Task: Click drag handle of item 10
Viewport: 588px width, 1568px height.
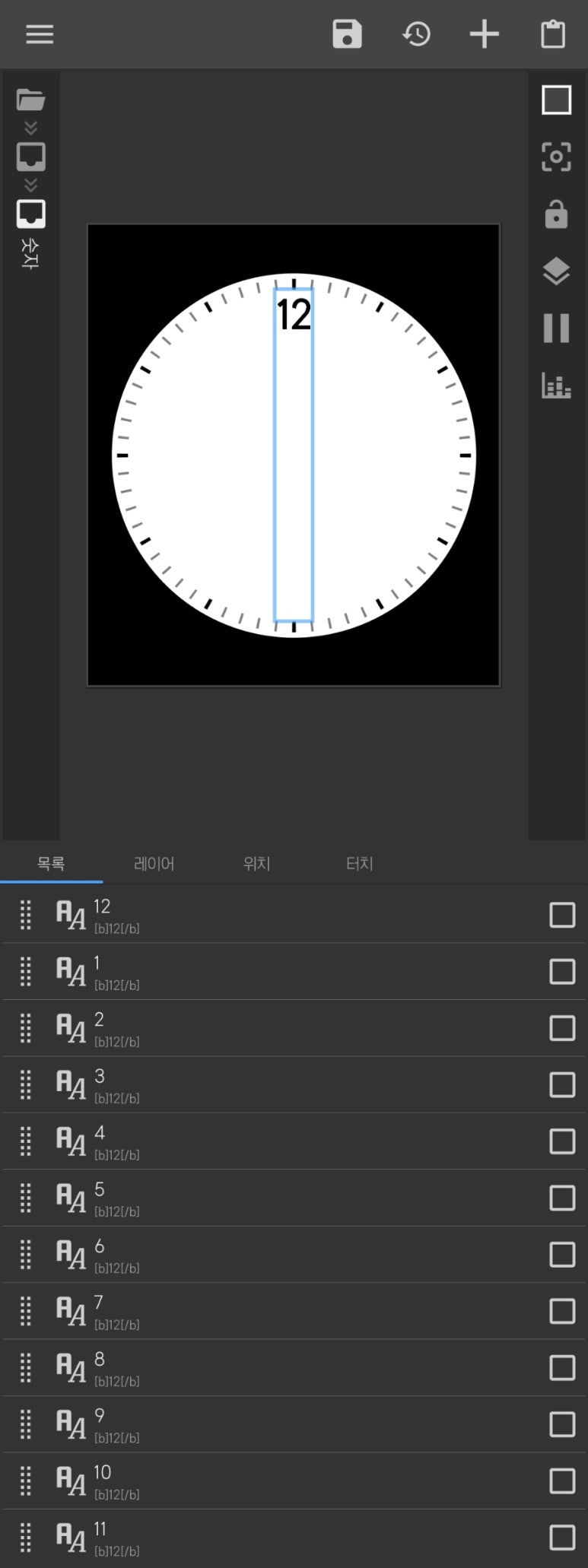Action: [25, 1481]
